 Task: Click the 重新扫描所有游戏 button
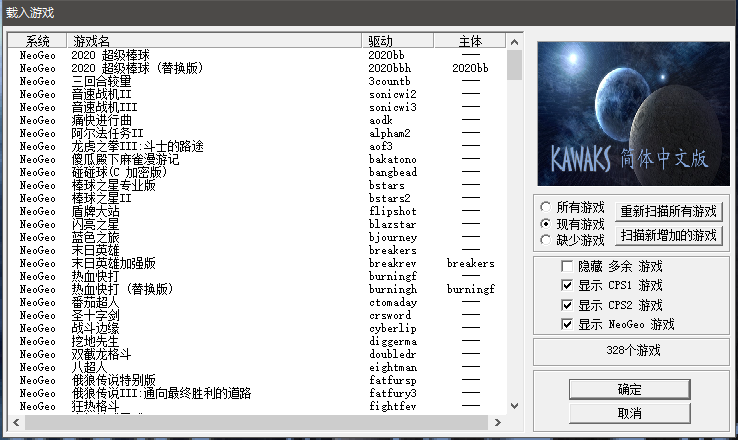click(669, 212)
